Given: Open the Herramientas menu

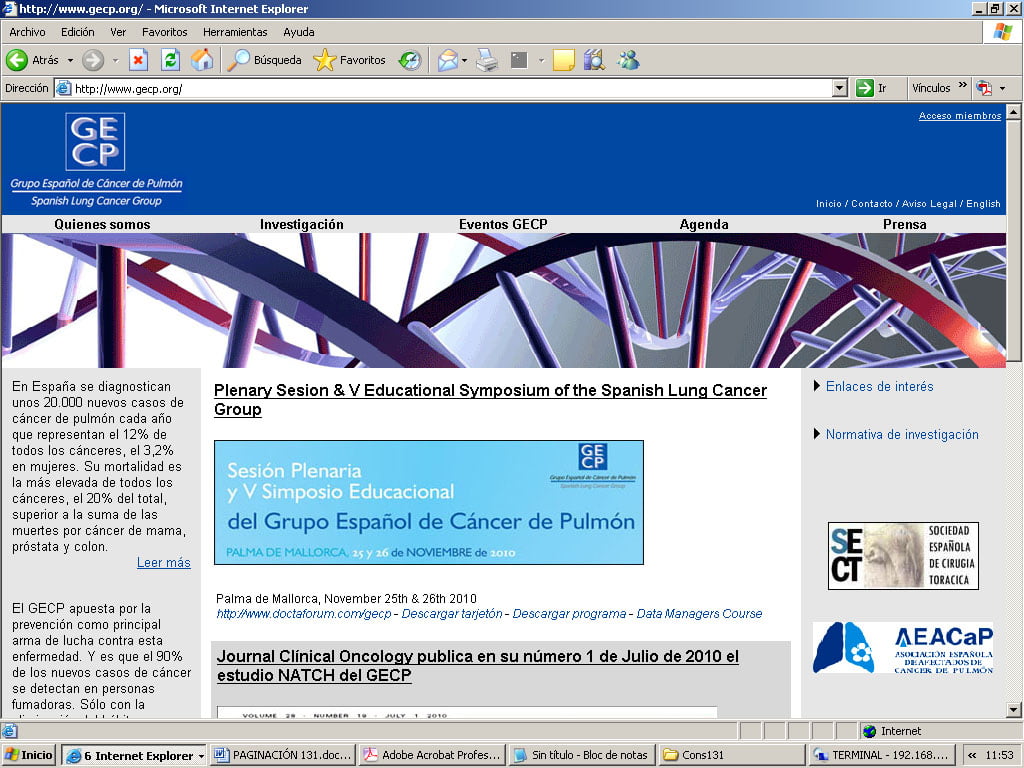Looking at the screenshot, I should [x=235, y=32].
